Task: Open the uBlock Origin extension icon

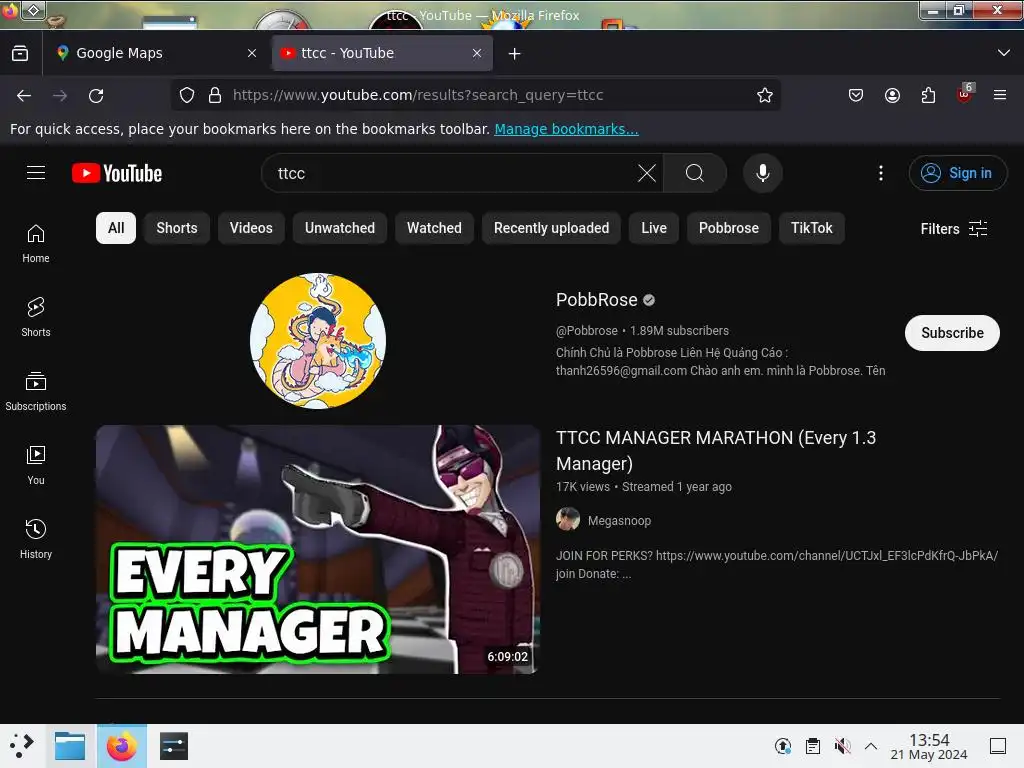Action: tap(965, 95)
